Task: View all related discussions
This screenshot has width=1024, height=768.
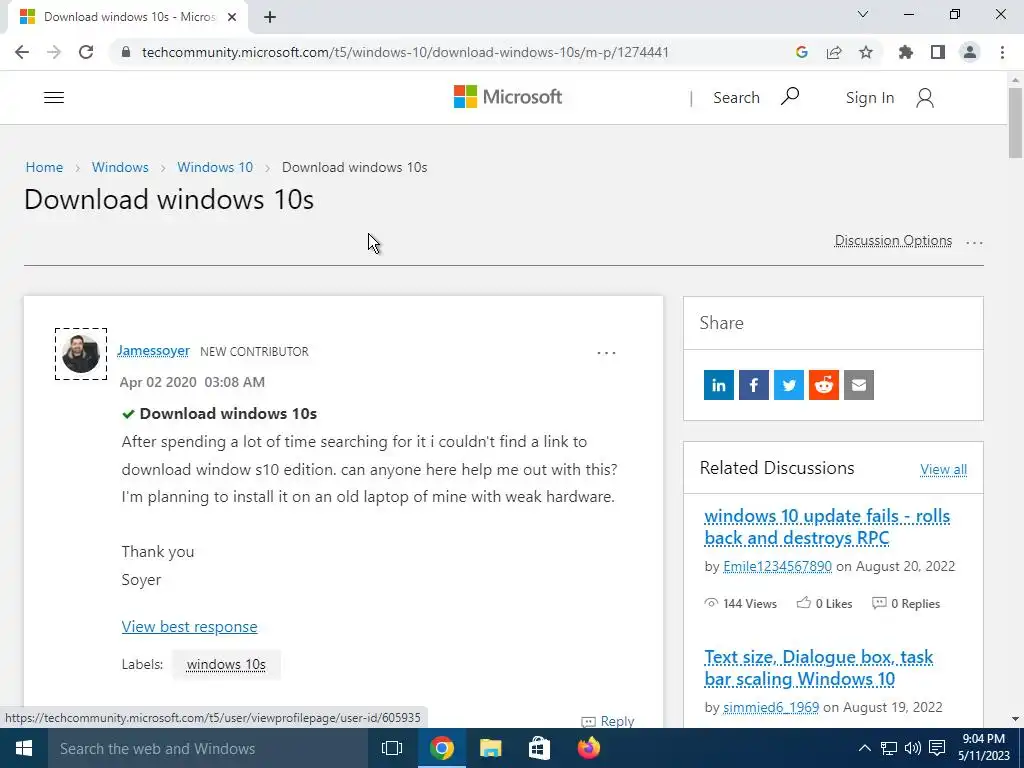Action: pos(944,469)
